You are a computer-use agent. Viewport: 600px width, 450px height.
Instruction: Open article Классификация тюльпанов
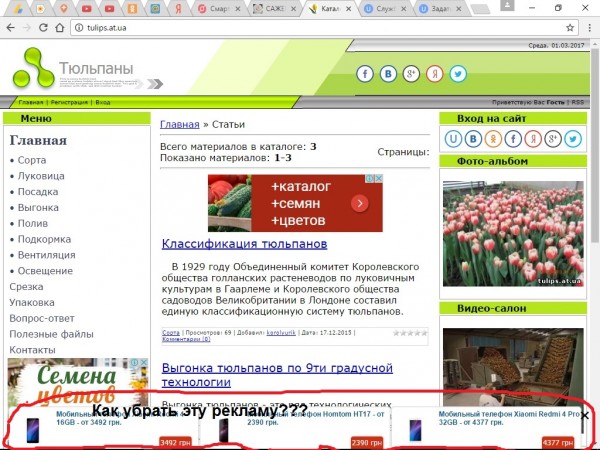pos(244,244)
